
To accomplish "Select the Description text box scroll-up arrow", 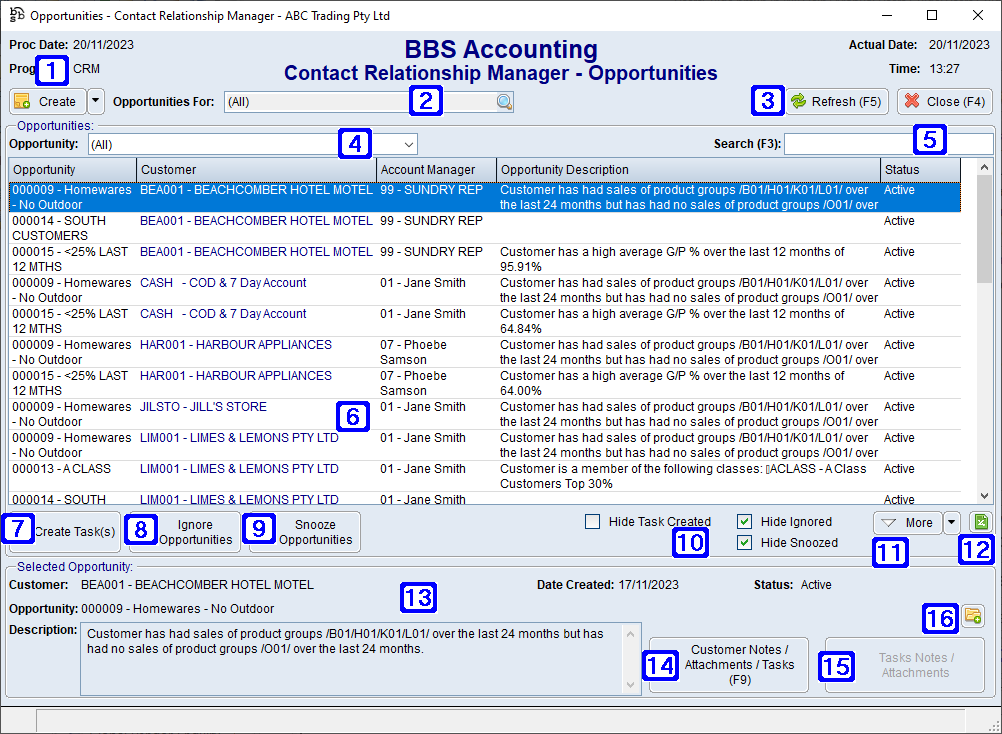I will coord(628,634).
